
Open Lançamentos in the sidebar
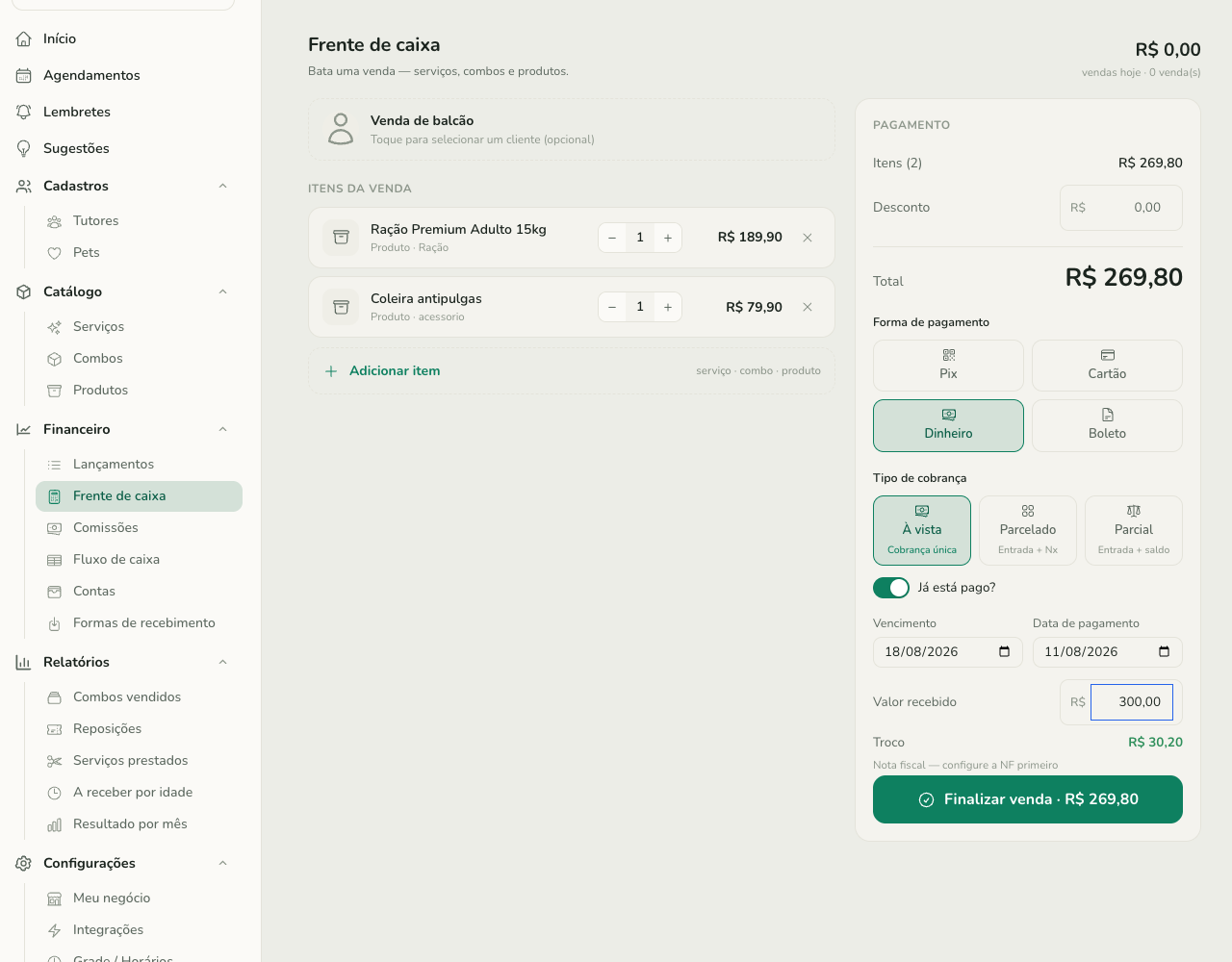[x=139, y=465]
